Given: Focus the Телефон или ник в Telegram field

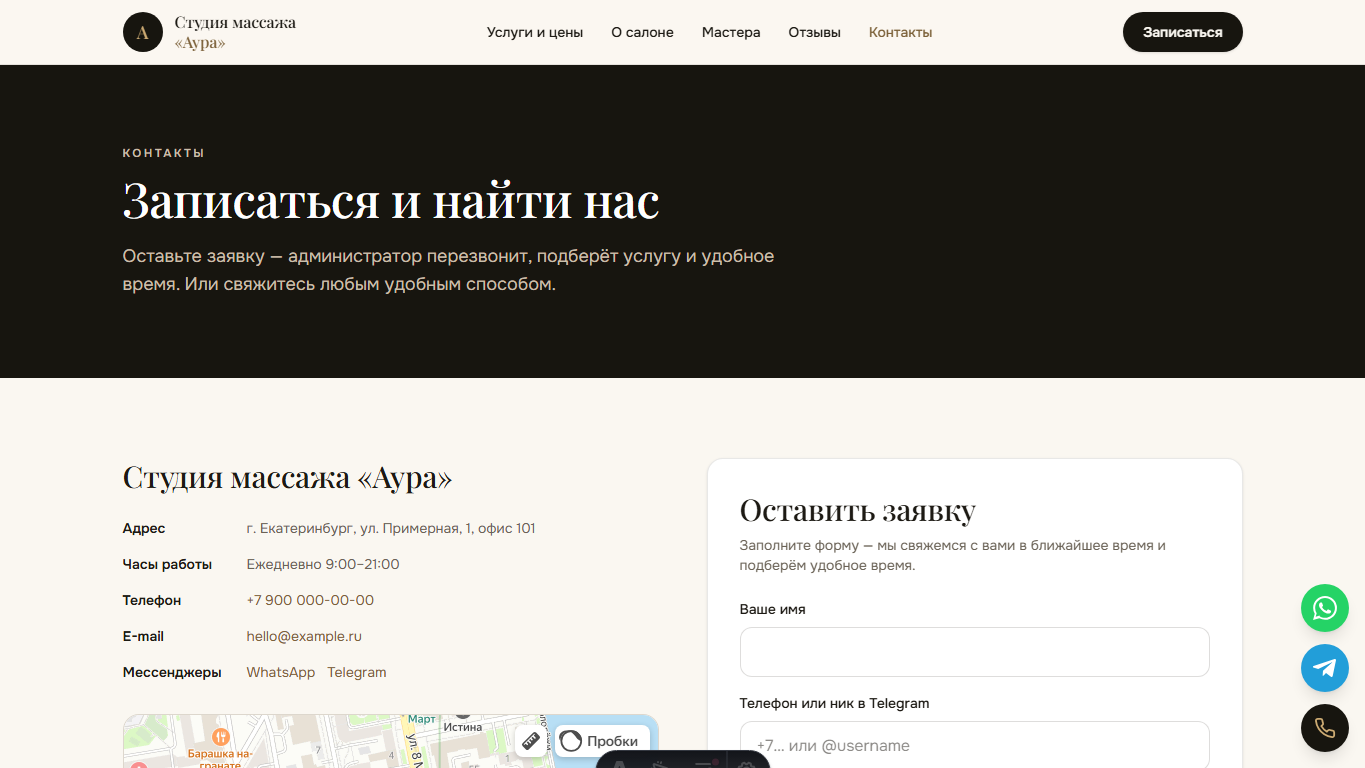Looking at the screenshot, I should (975, 745).
